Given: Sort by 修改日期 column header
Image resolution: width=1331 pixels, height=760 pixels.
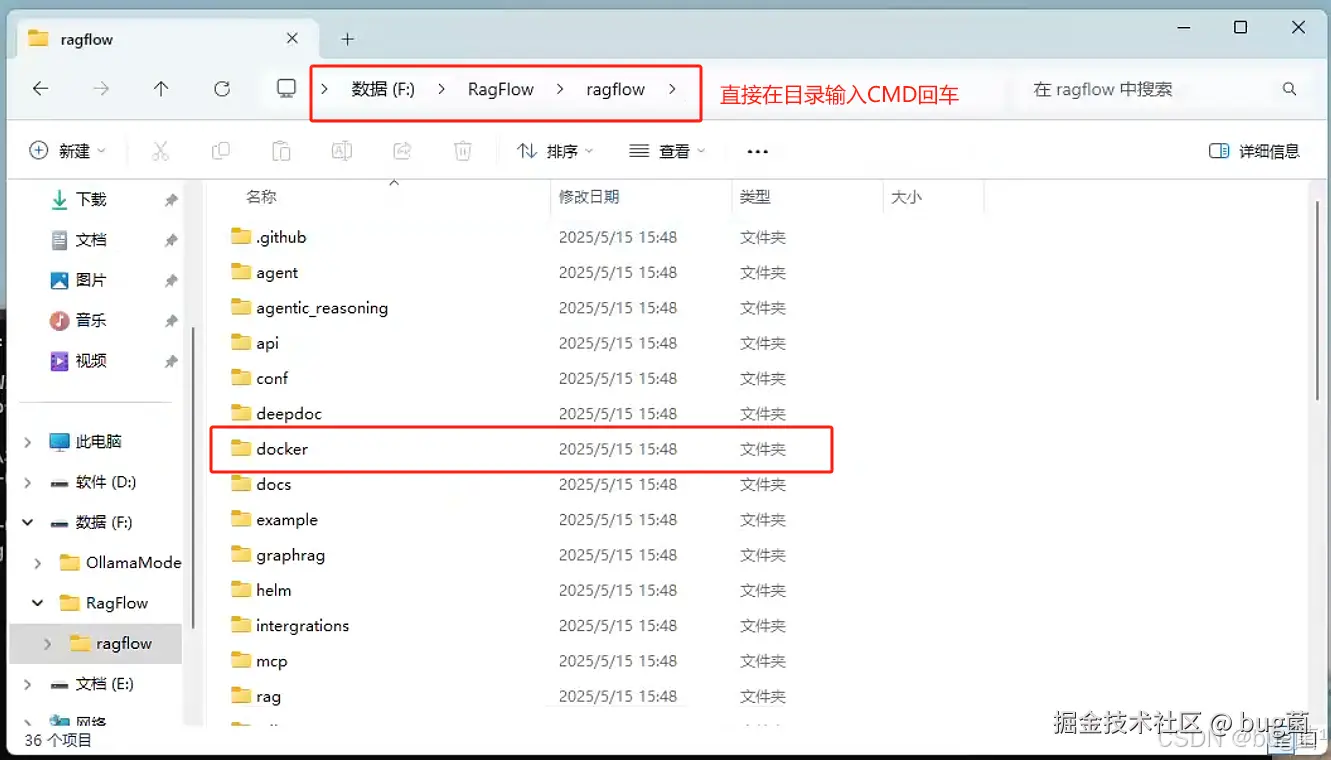Looking at the screenshot, I should point(589,197).
